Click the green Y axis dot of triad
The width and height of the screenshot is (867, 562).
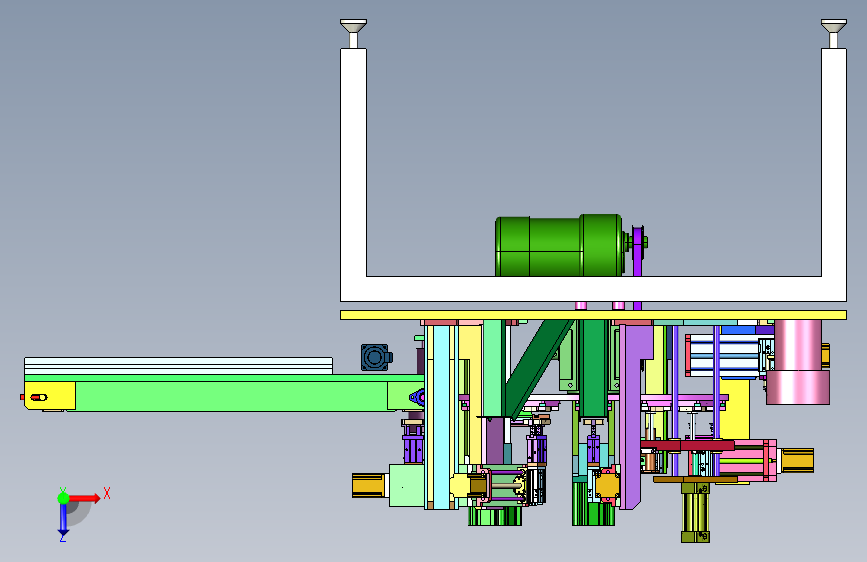point(63,498)
